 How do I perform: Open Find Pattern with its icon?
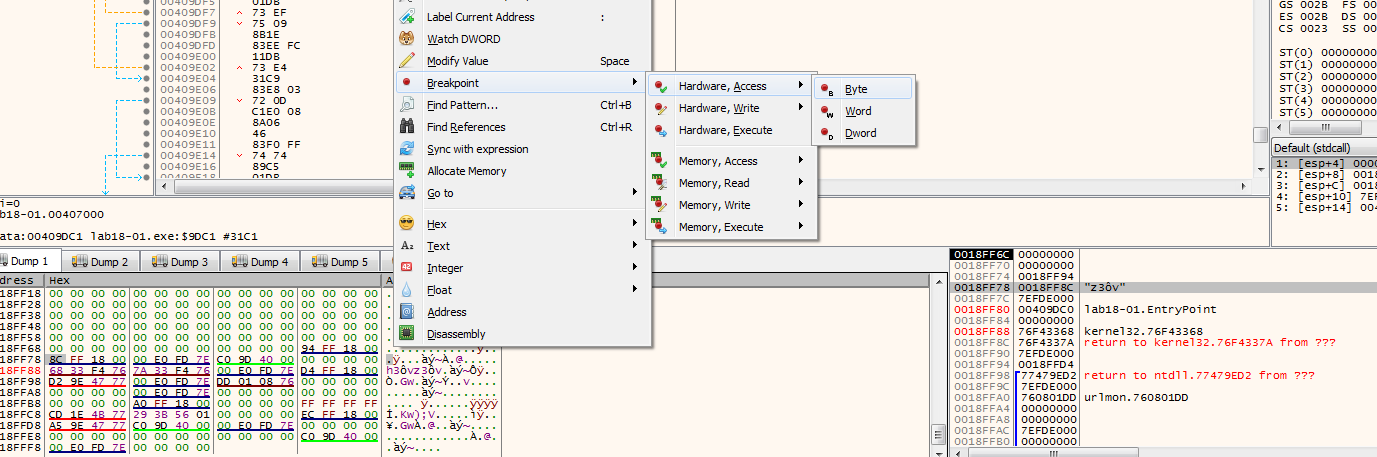click(x=407, y=105)
